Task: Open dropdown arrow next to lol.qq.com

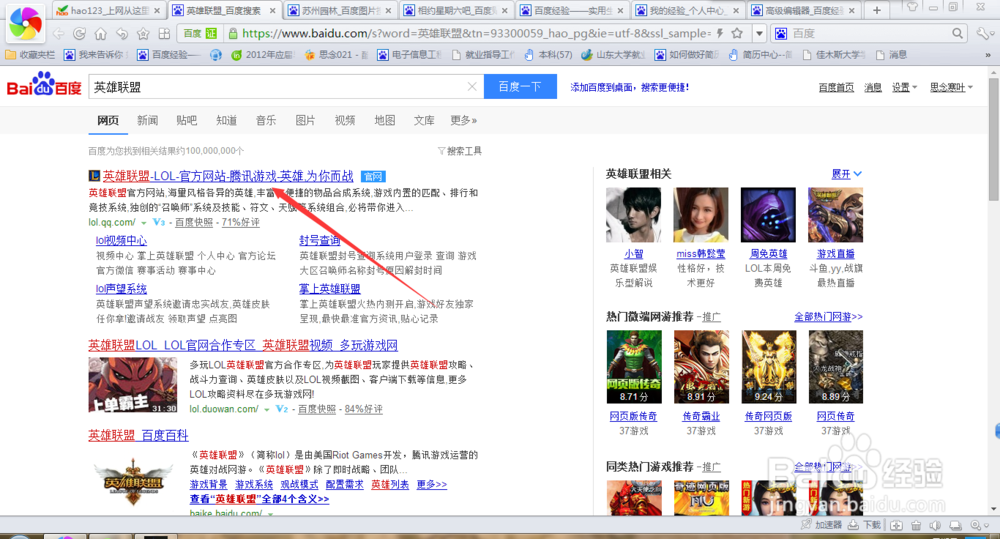Action: [x=143, y=223]
